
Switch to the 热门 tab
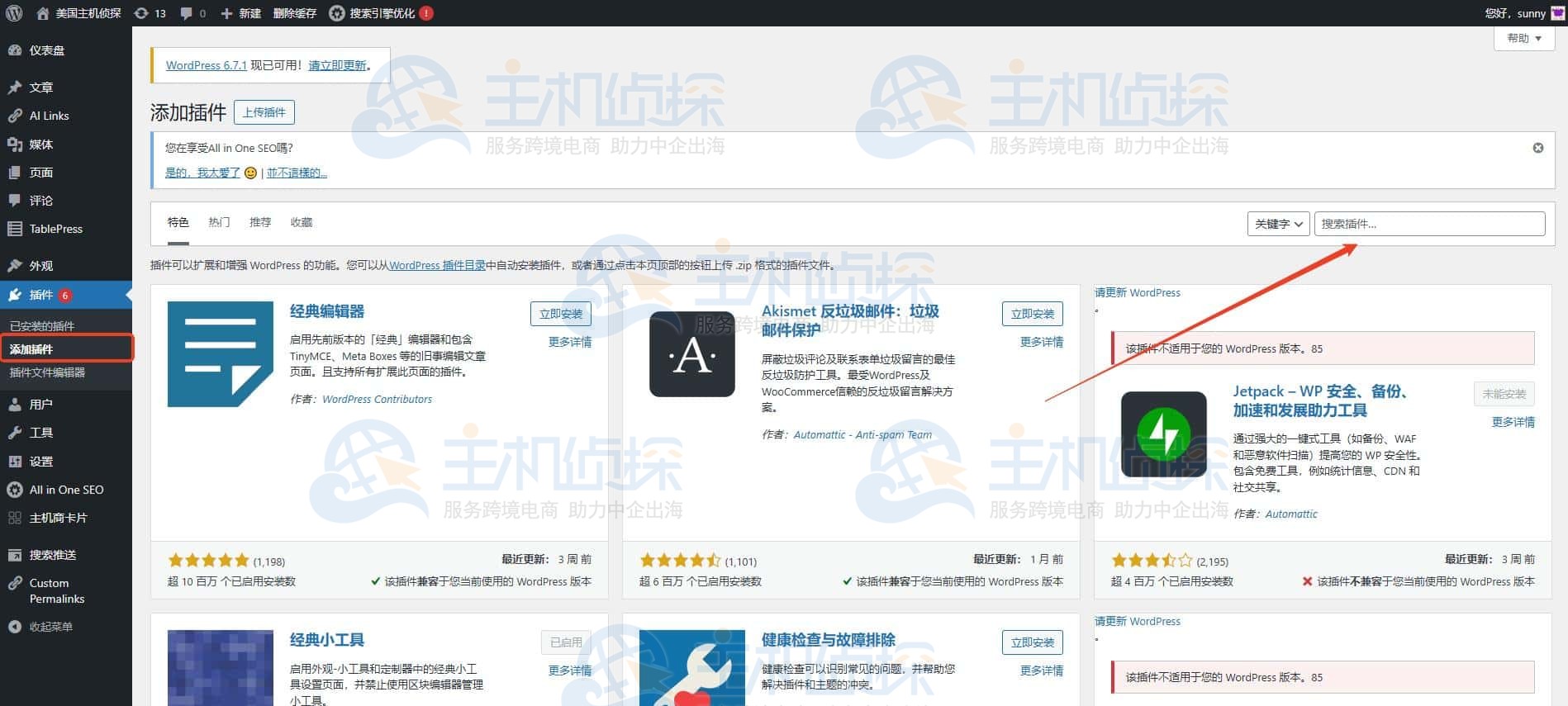[219, 222]
